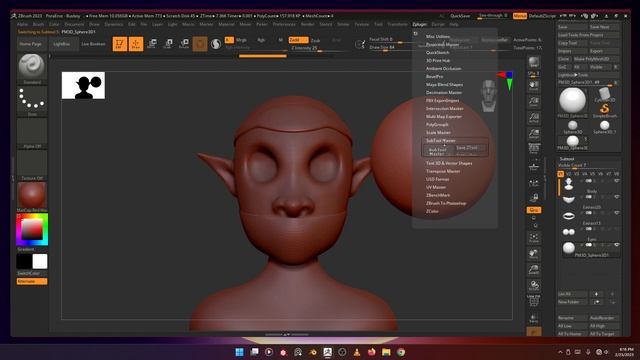
Task: Toggle Local Symmetry L.Sym button
Action: coord(533,183)
